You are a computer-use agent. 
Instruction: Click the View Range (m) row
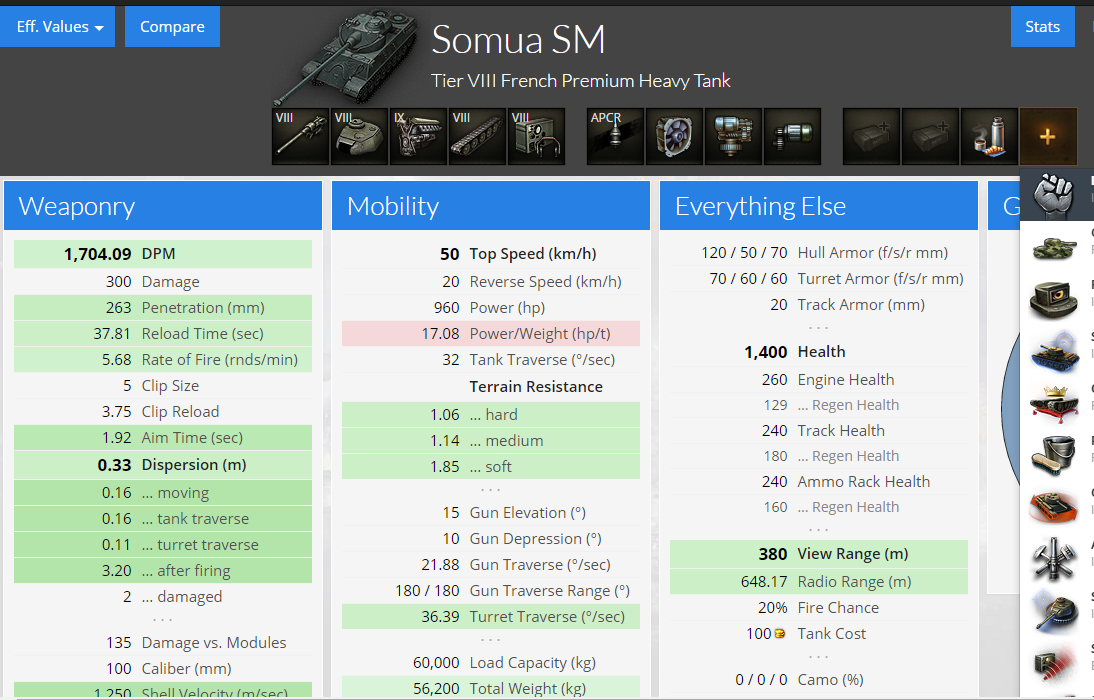pos(818,554)
